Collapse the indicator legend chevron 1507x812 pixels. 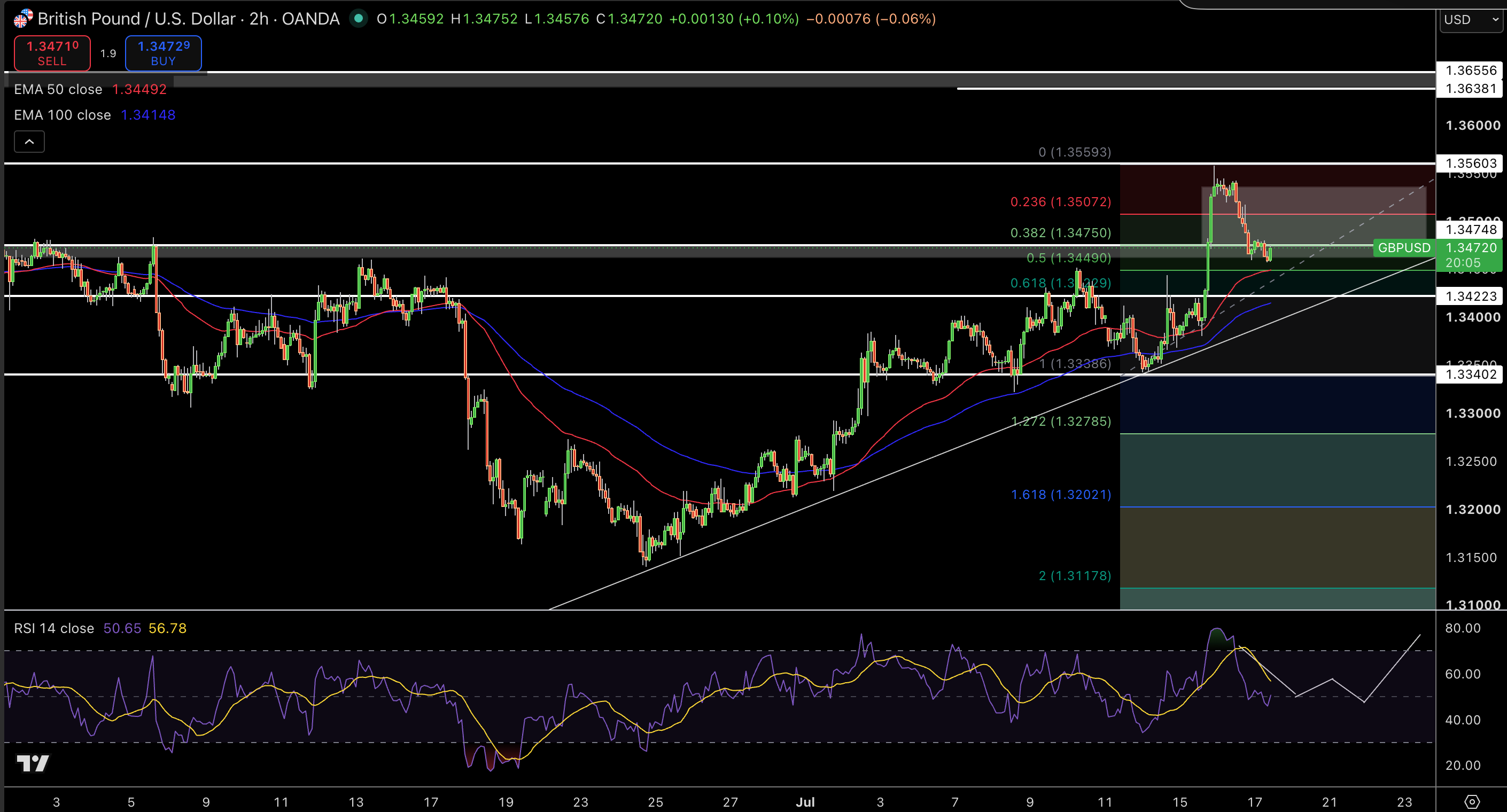(29, 142)
